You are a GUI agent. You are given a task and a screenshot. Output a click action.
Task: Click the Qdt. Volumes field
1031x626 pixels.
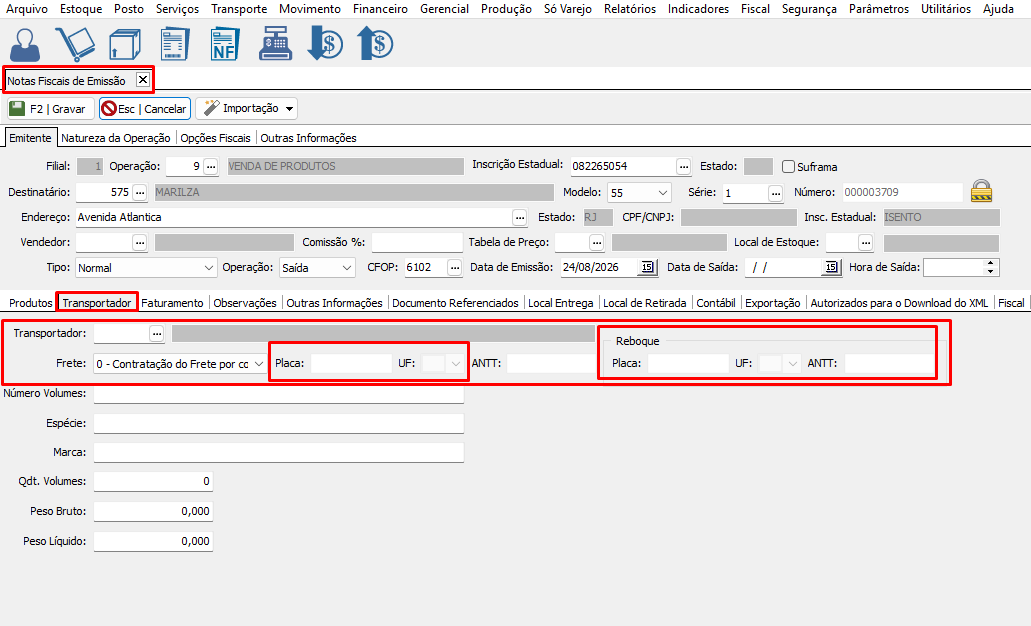click(153, 481)
